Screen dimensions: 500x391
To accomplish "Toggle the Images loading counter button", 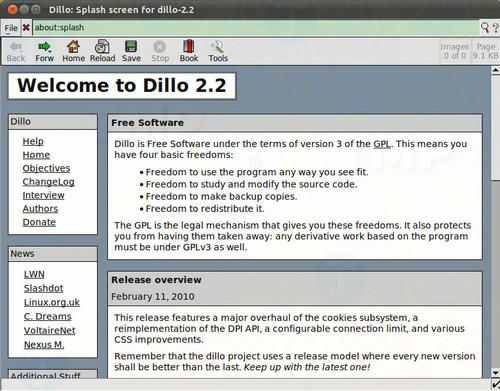I will pyautogui.click(x=455, y=51).
